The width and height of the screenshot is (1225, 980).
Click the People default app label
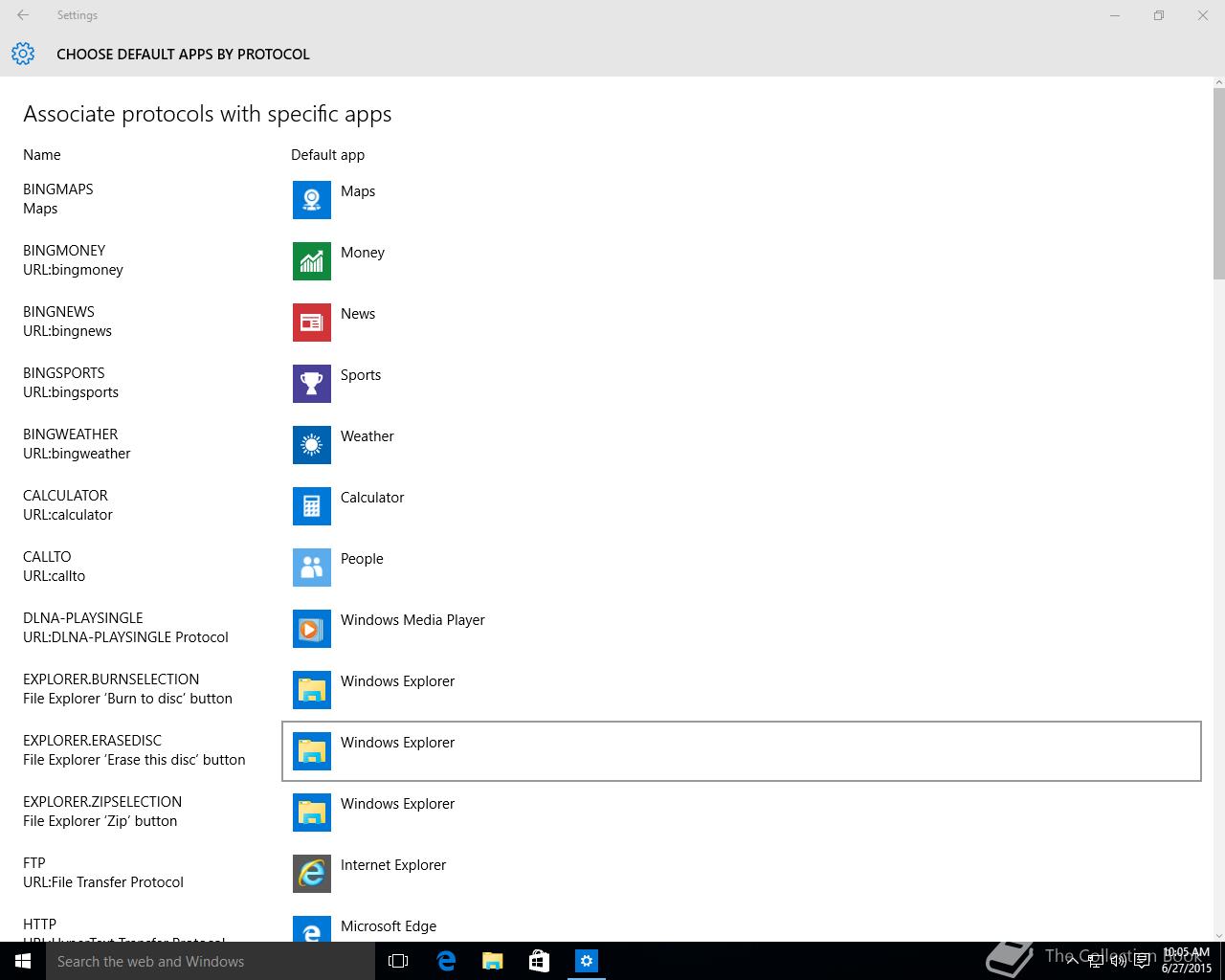[x=362, y=559]
